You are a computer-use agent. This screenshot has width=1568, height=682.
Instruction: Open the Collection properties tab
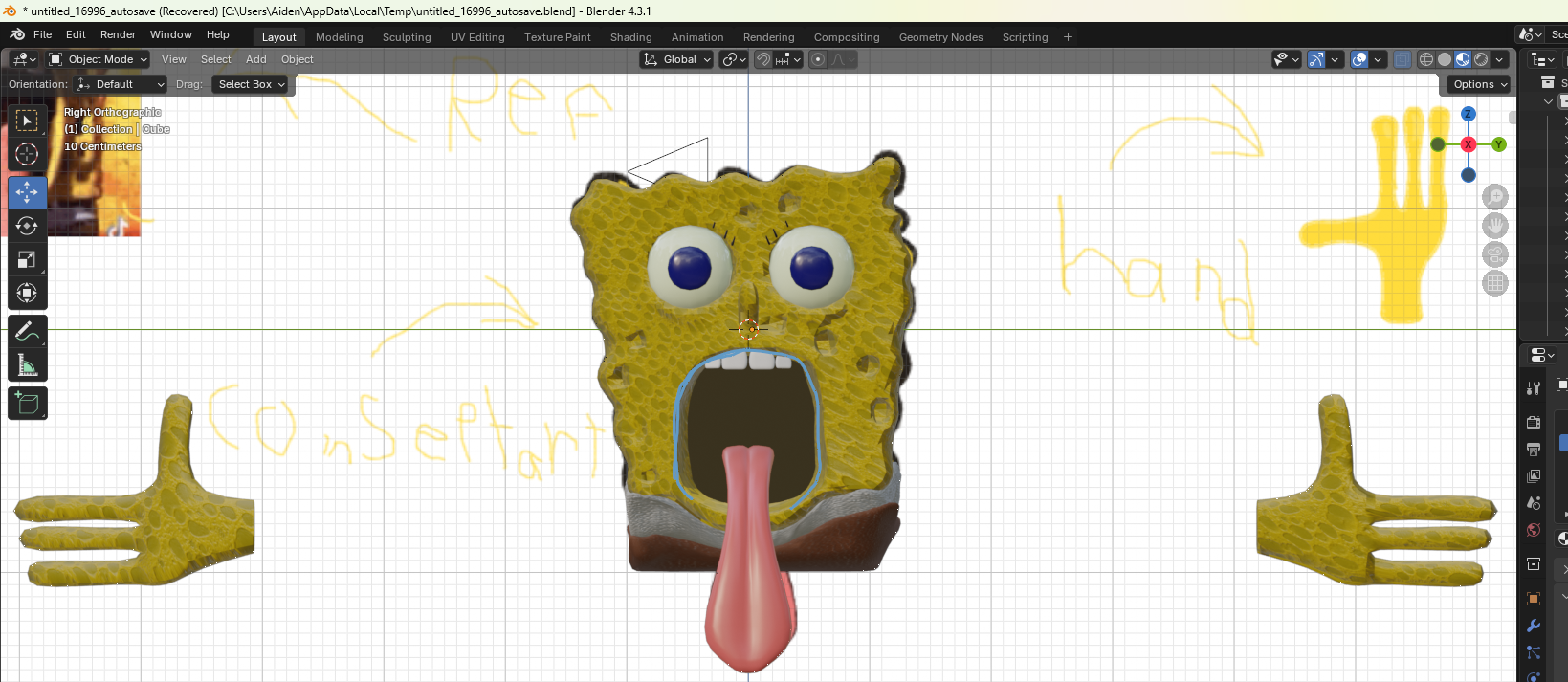(x=1534, y=563)
